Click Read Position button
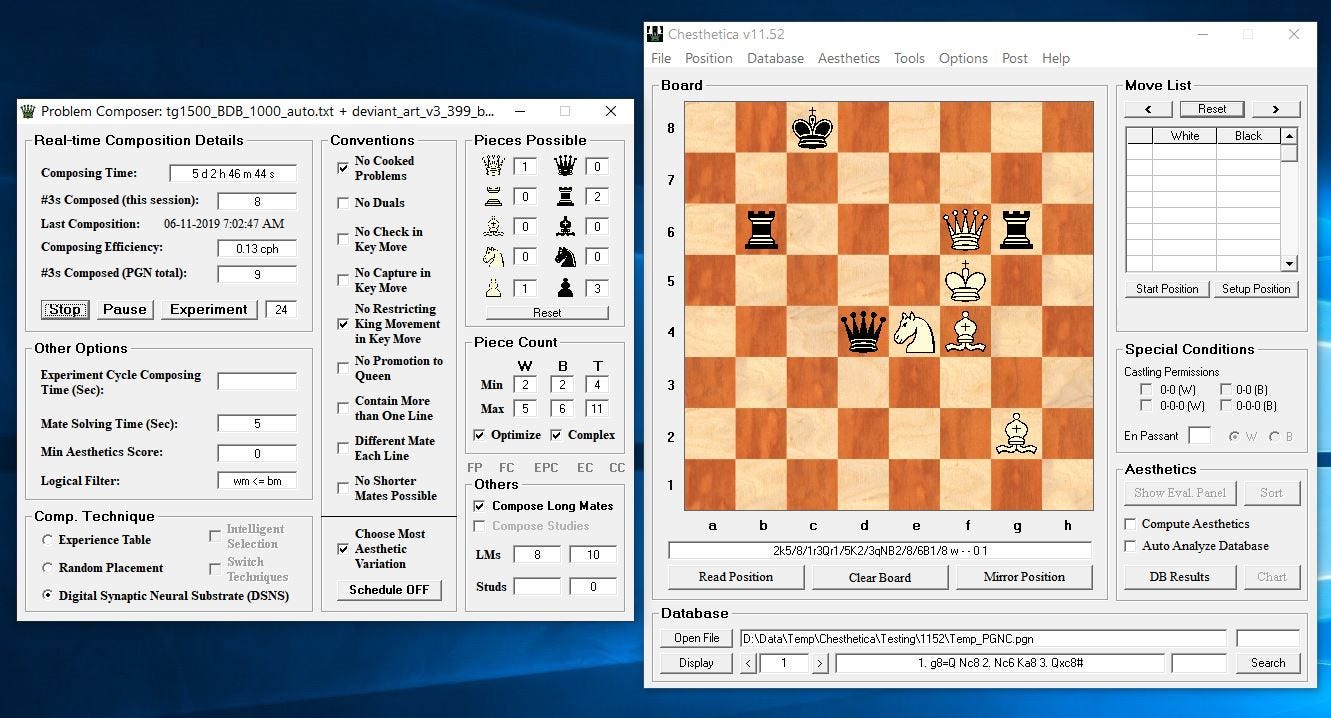The width and height of the screenshot is (1331, 718). pos(736,577)
